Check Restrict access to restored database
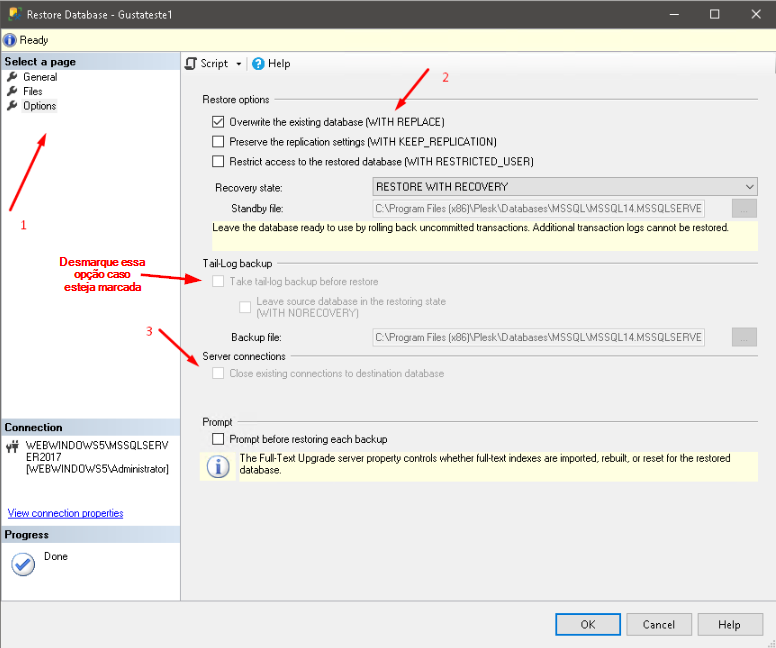Viewport: 776px width, 648px height. [219, 161]
